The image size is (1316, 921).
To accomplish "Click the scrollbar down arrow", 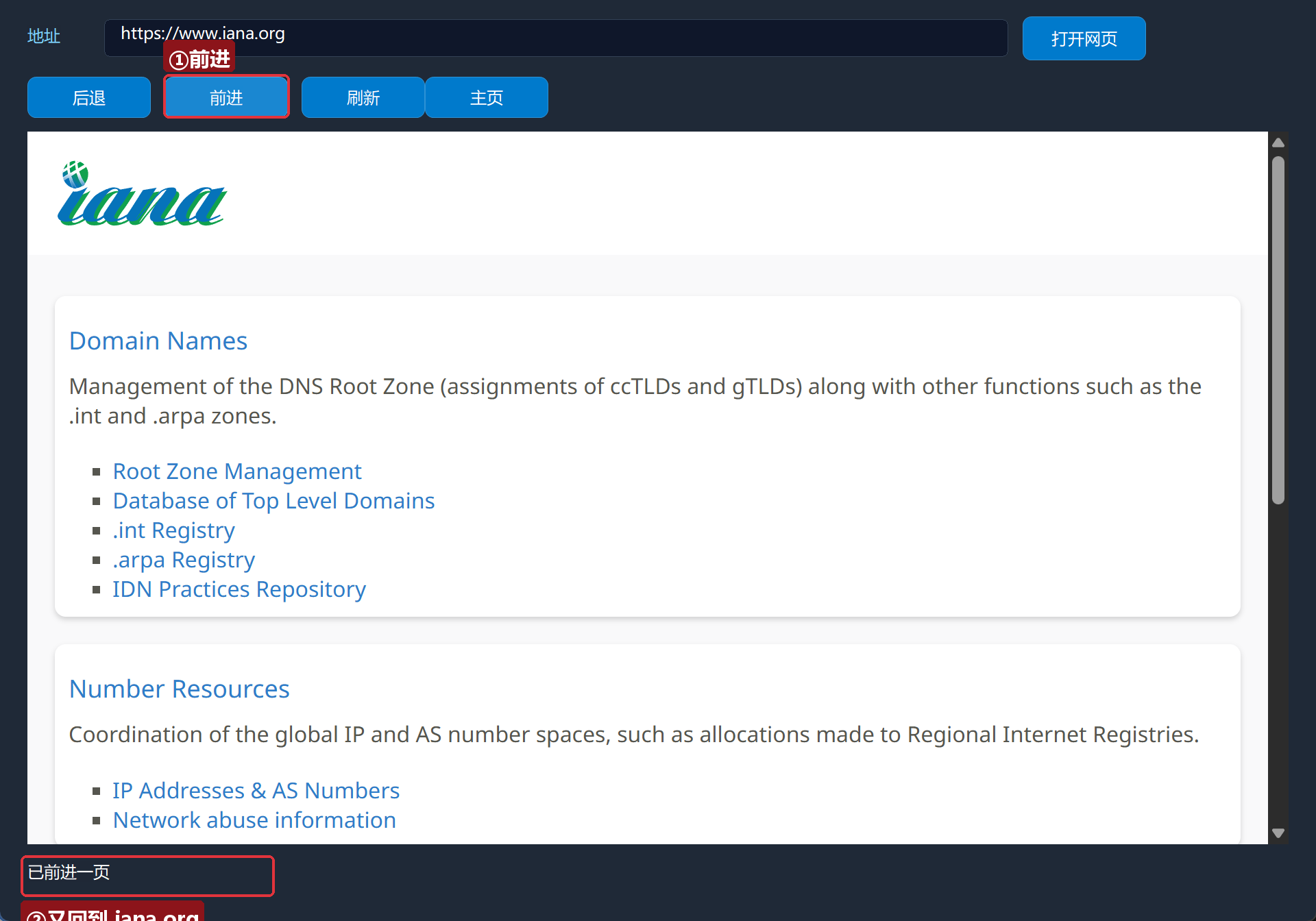I will coord(1278,833).
